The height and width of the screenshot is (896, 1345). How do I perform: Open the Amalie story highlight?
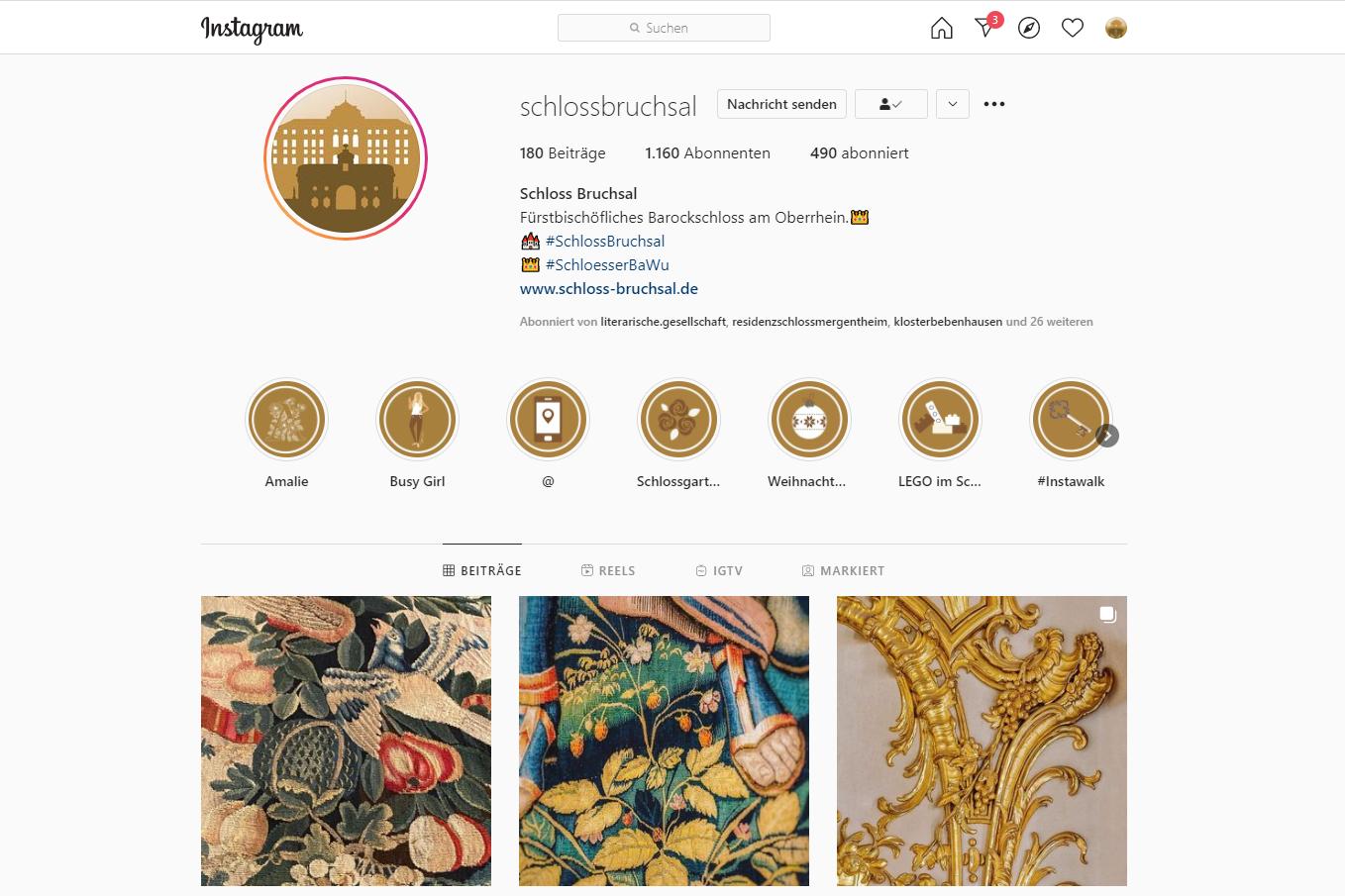point(286,419)
